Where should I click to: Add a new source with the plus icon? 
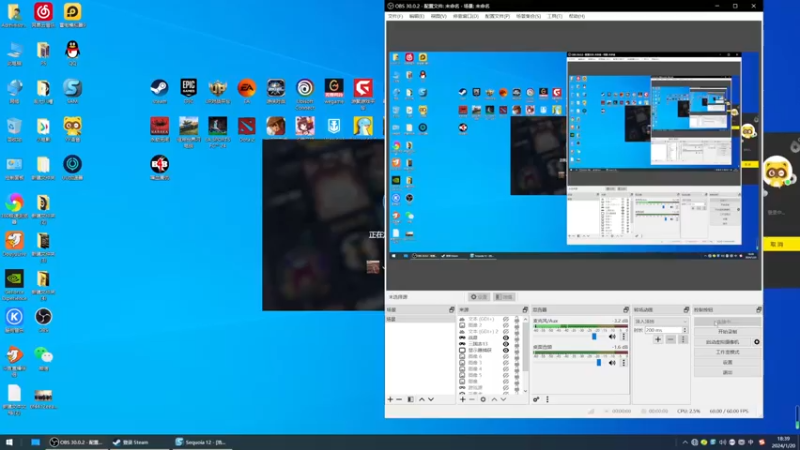click(x=462, y=399)
